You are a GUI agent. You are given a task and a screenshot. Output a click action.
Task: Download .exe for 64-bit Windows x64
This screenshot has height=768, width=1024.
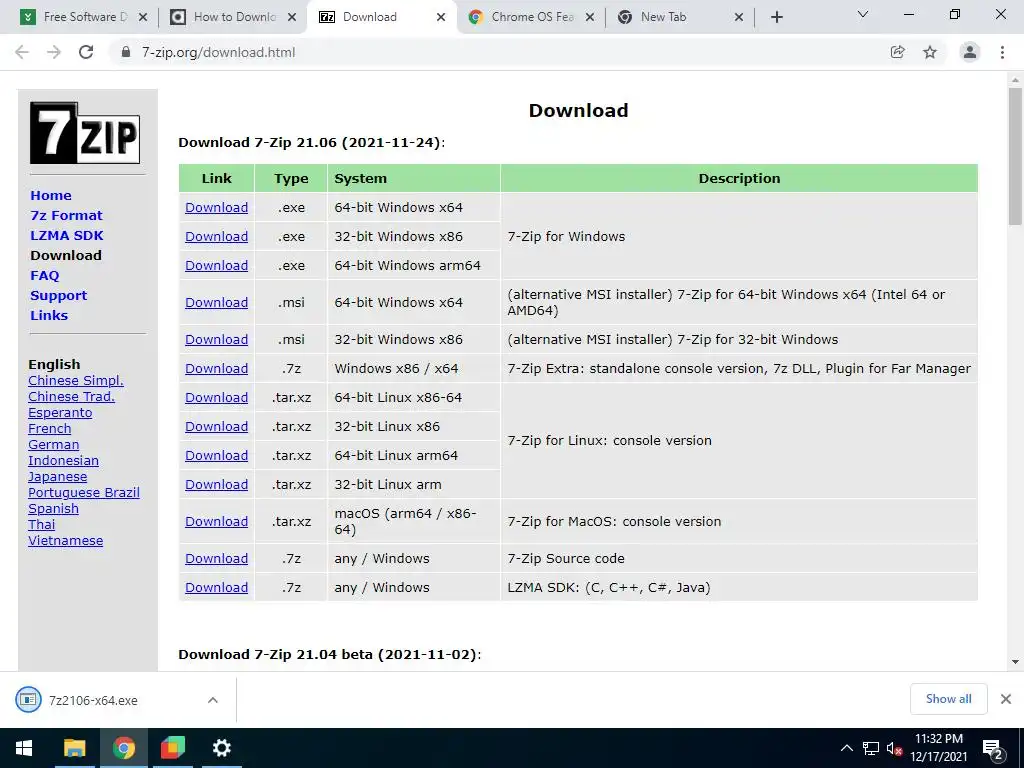[x=216, y=208]
